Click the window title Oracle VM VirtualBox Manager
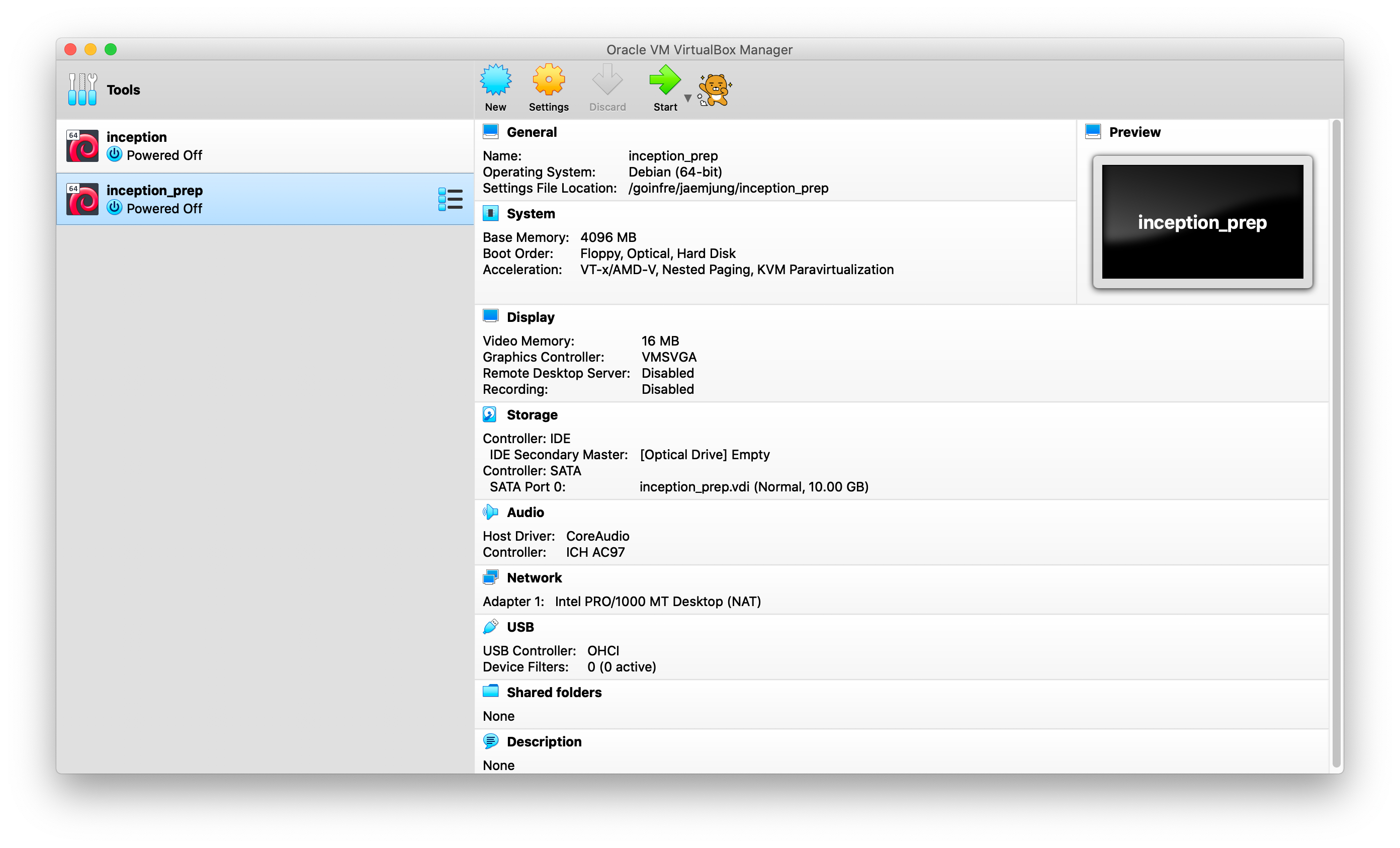The width and height of the screenshot is (1400, 848). tap(699, 49)
